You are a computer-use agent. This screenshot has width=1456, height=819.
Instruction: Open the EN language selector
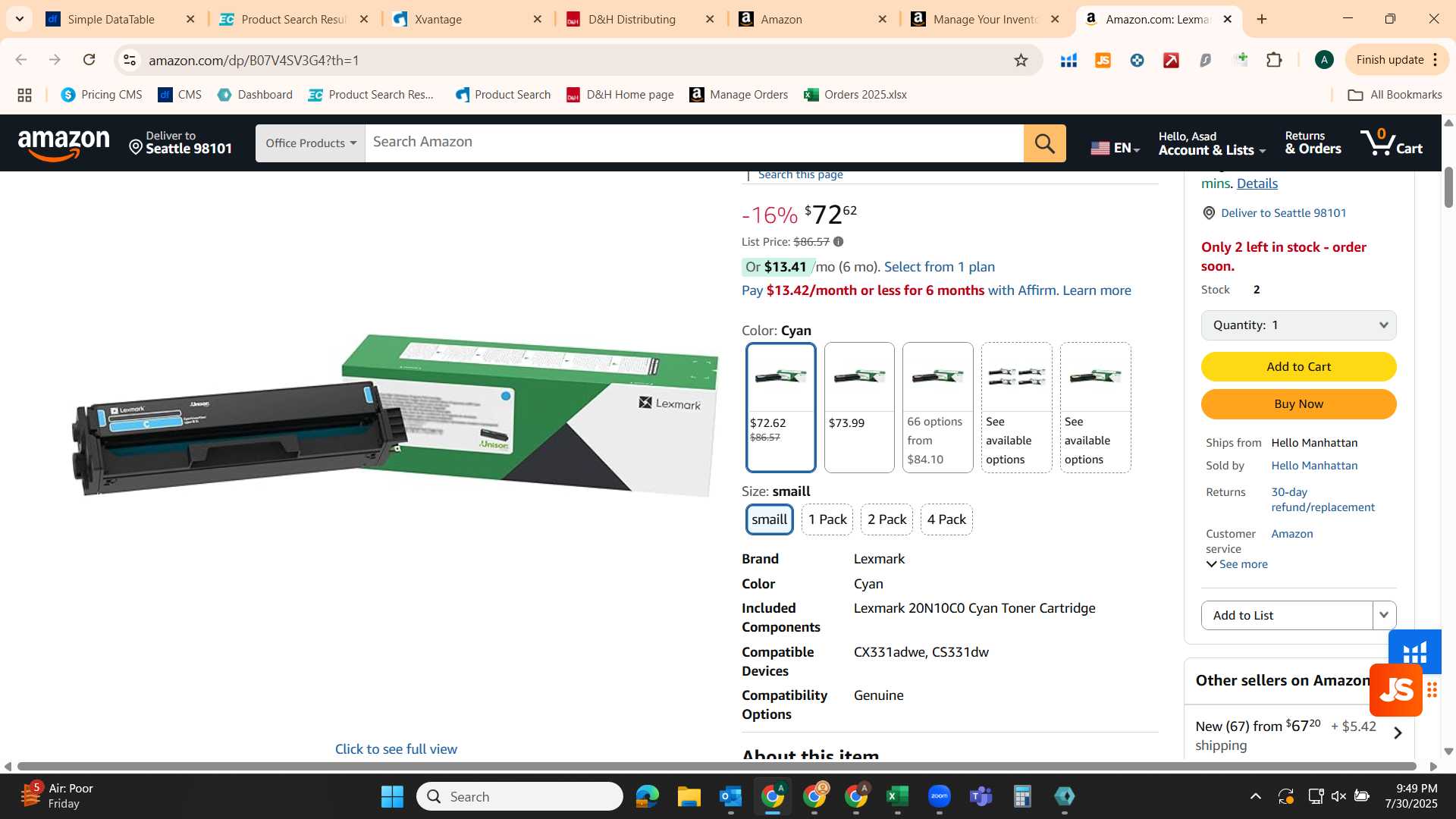point(1115,148)
